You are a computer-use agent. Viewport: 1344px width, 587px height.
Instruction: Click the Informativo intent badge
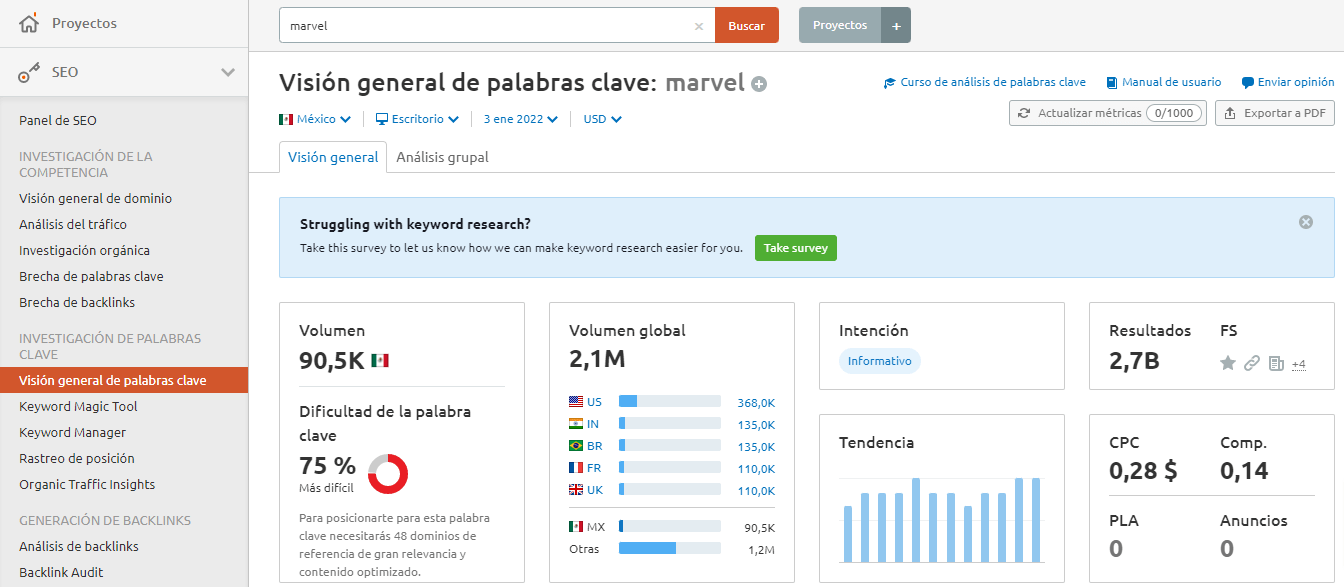pyautogui.click(x=880, y=361)
